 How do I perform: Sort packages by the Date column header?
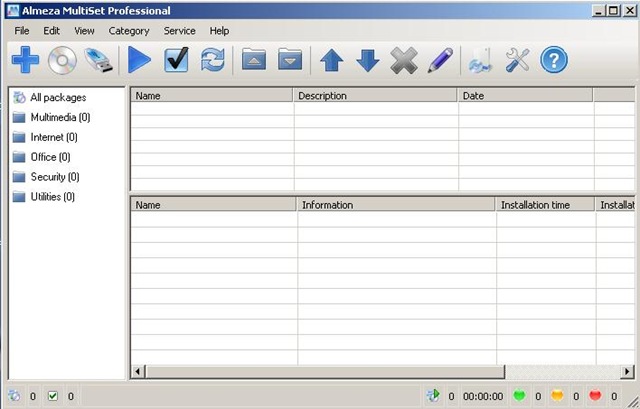tap(525, 96)
